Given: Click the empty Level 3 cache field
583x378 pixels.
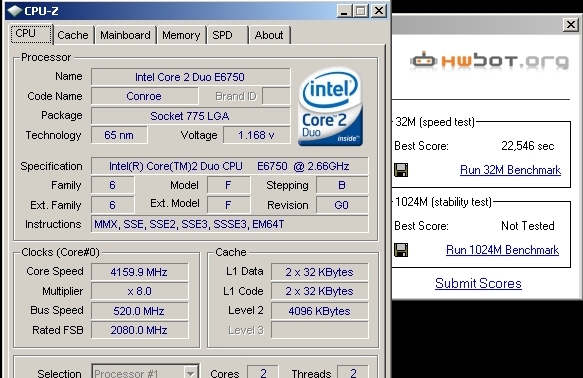Looking at the screenshot, I should 320,330.
